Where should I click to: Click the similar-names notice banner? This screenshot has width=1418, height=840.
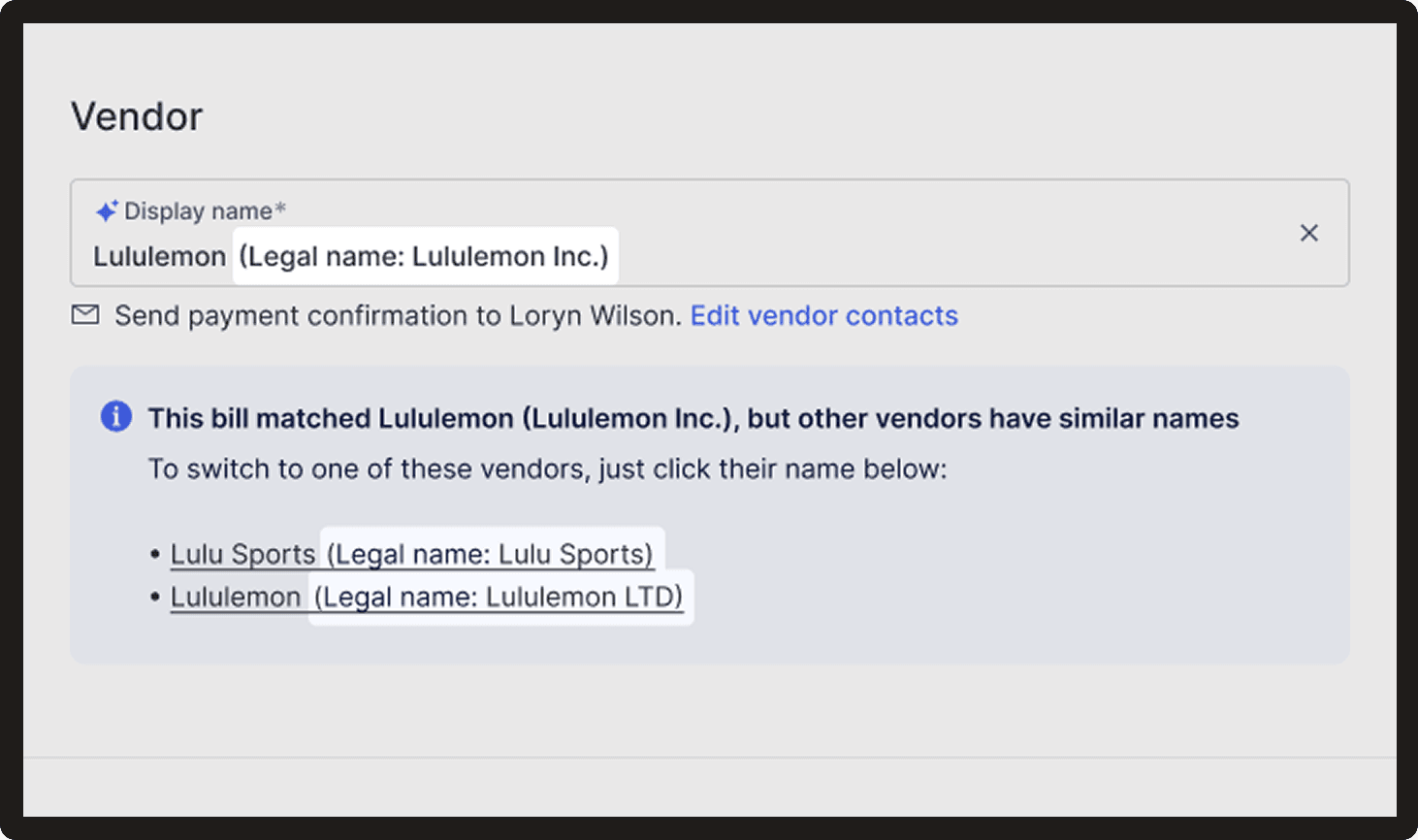[x=709, y=511]
